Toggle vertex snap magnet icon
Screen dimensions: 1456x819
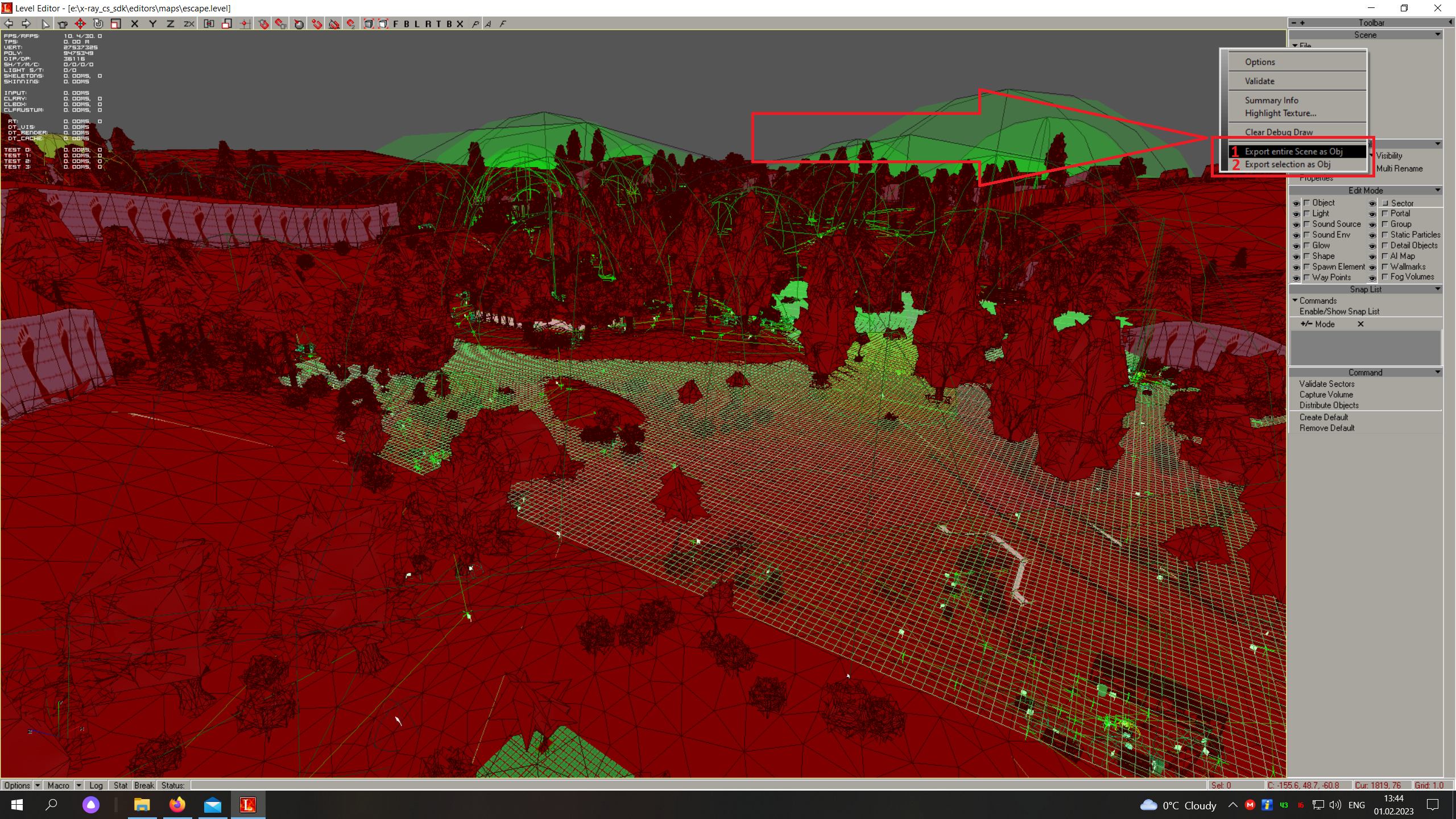(317, 23)
